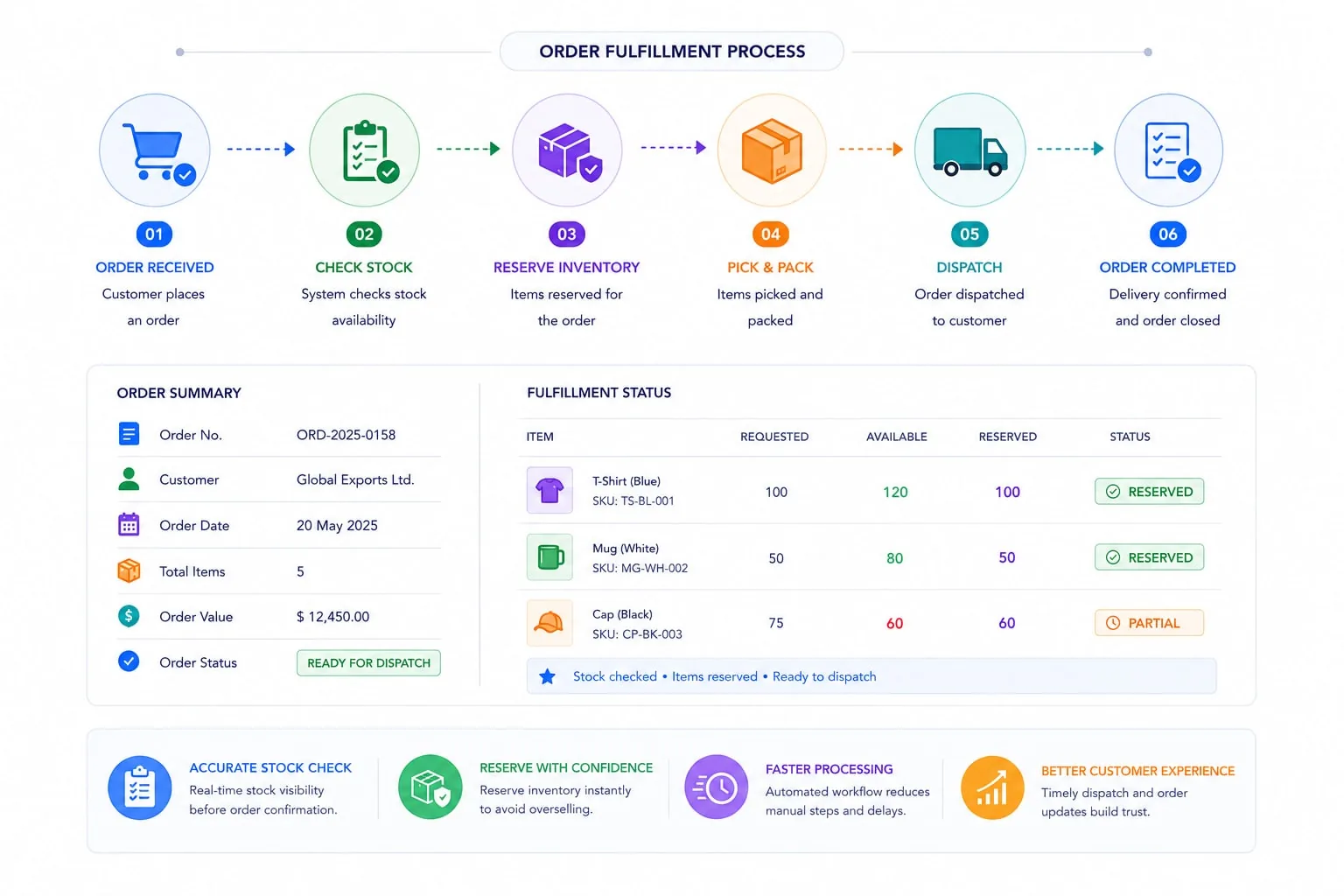Click the PARTIAL badge for Cap (Black)

[x=1150, y=623]
